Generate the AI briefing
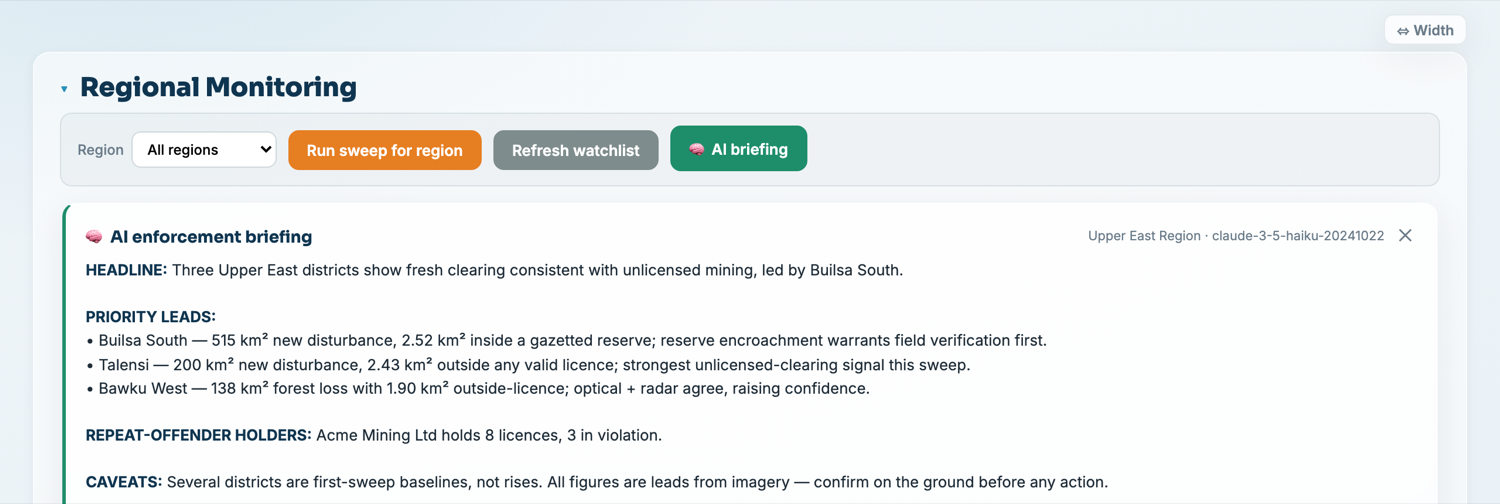Image resolution: width=1500 pixels, height=504 pixels. click(x=738, y=149)
